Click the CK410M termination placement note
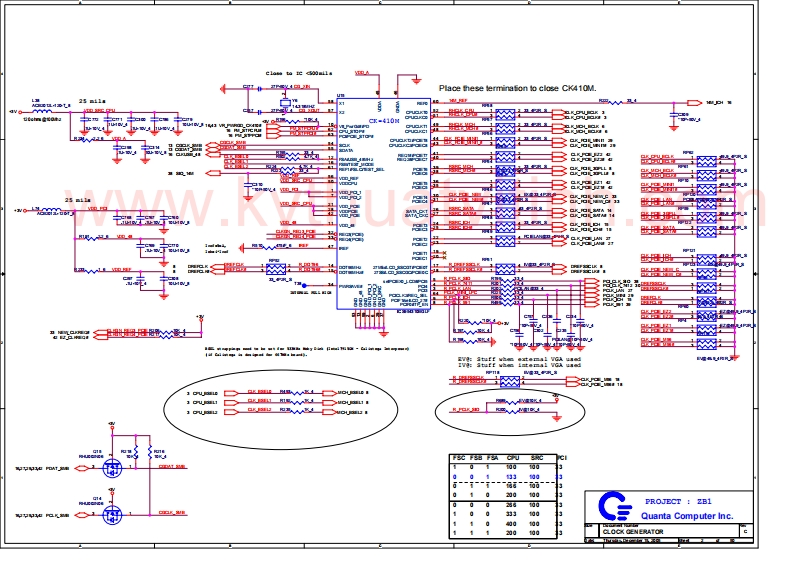 (517, 89)
